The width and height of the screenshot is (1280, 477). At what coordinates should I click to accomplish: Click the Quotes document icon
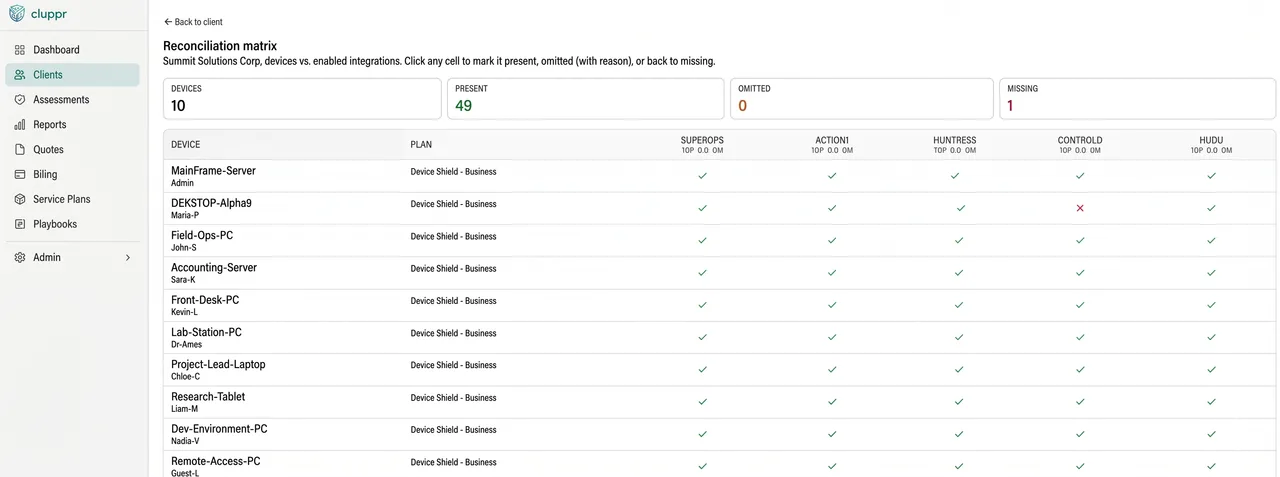point(20,150)
